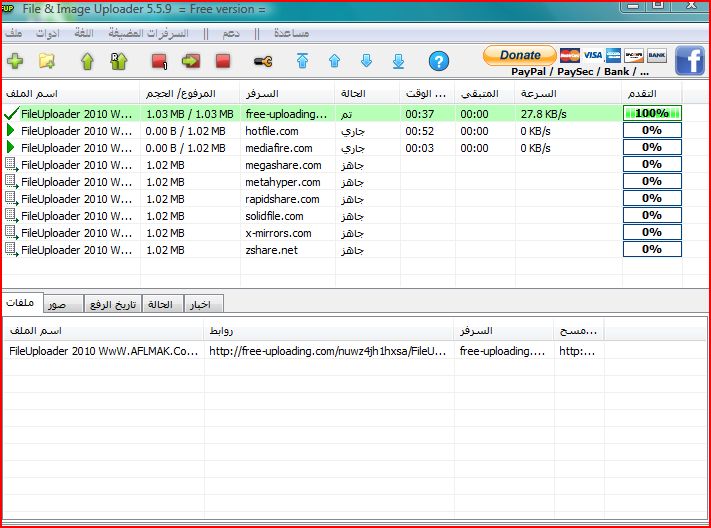Click the الحالة column header in upload list

[367, 93]
